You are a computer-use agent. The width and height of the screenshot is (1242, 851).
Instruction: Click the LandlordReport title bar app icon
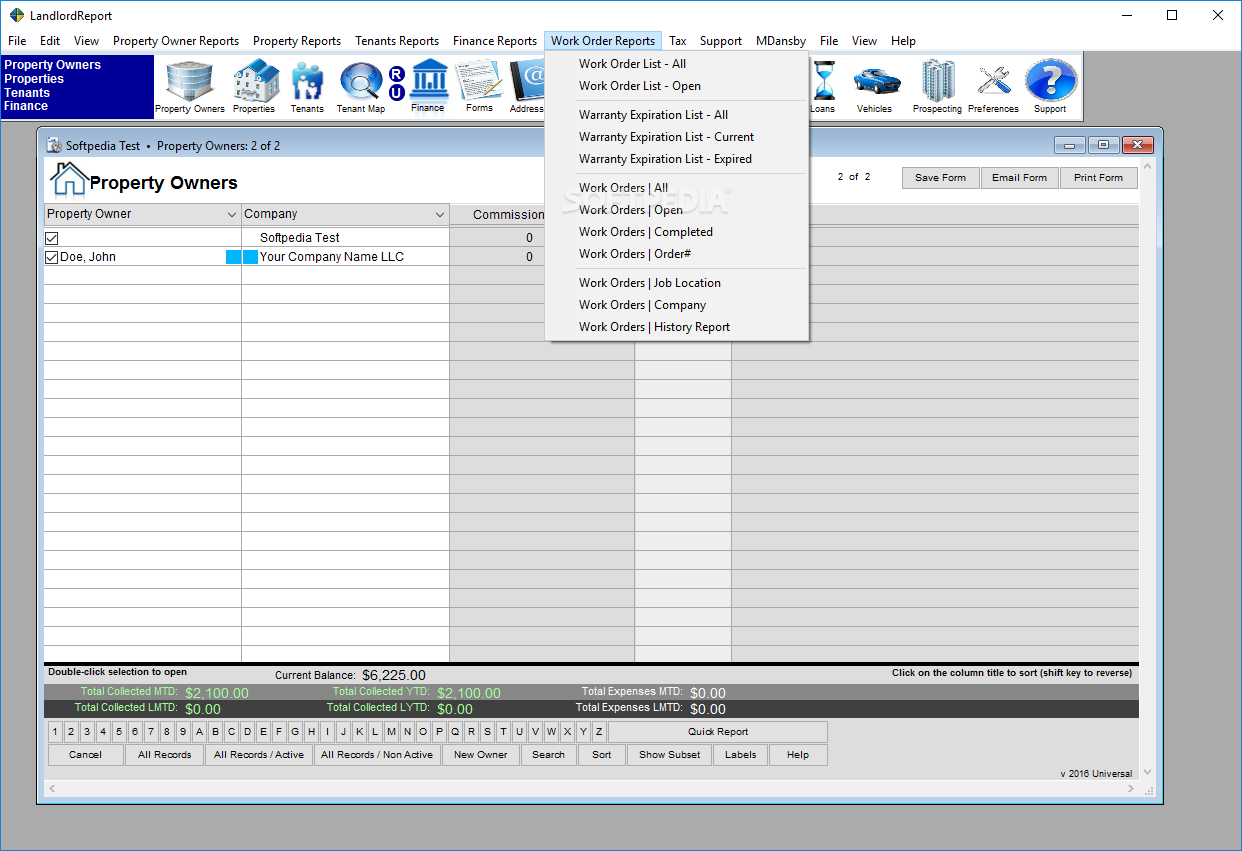click(x=16, y=15)
